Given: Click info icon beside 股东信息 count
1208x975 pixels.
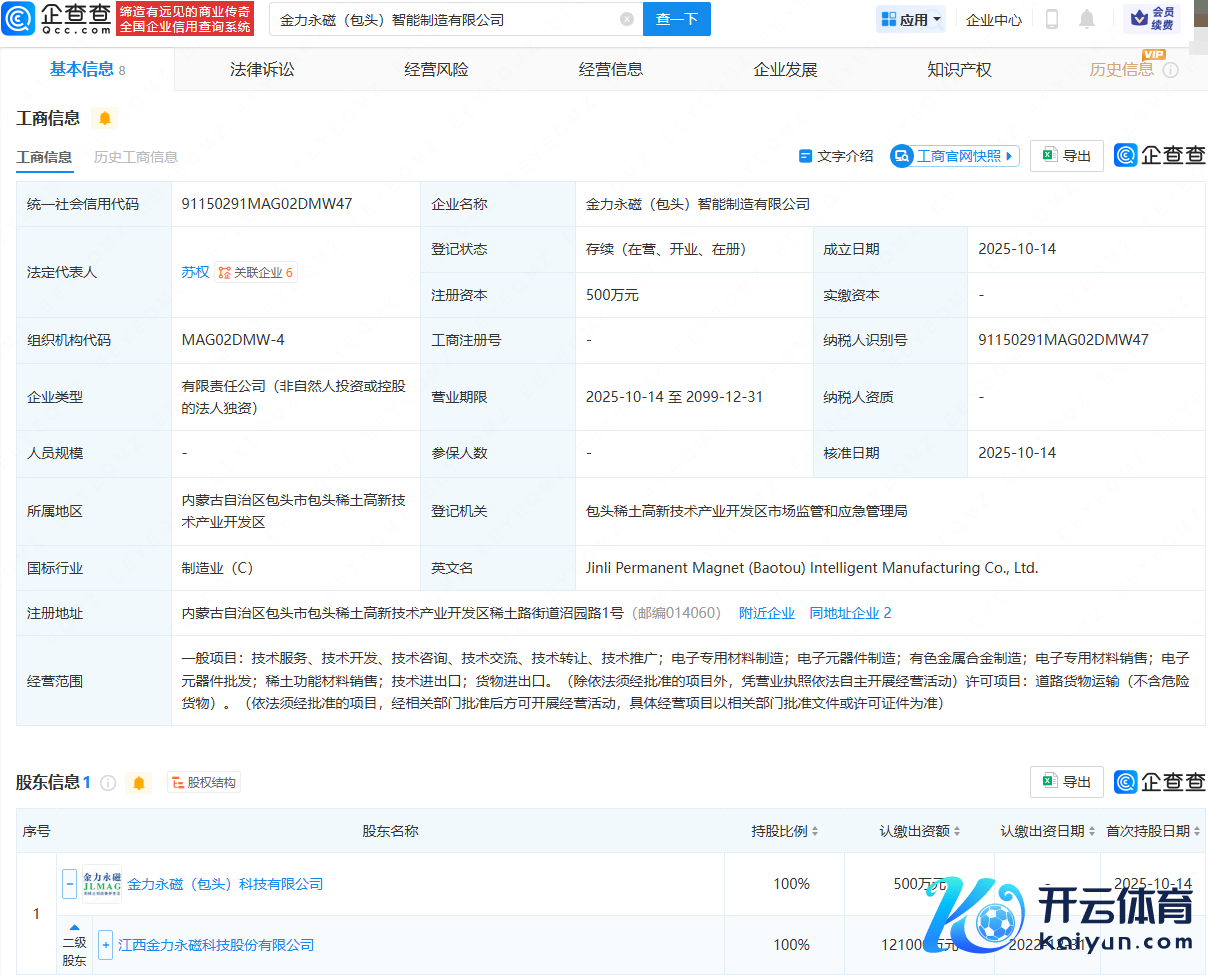Looking at the screenshot, I should (x=108, y=782).
